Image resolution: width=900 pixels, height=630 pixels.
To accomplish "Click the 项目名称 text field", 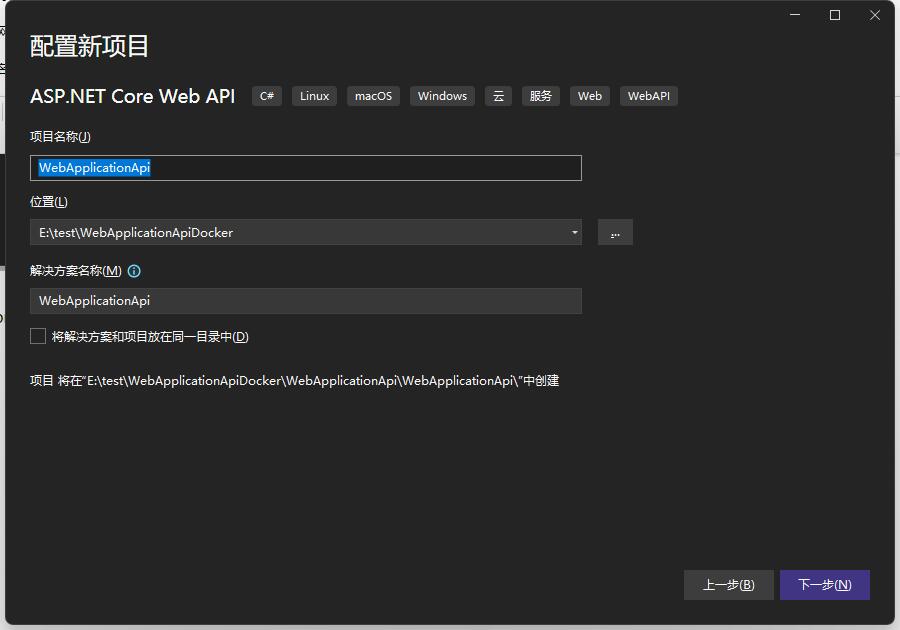I will (x=305, y=168).
